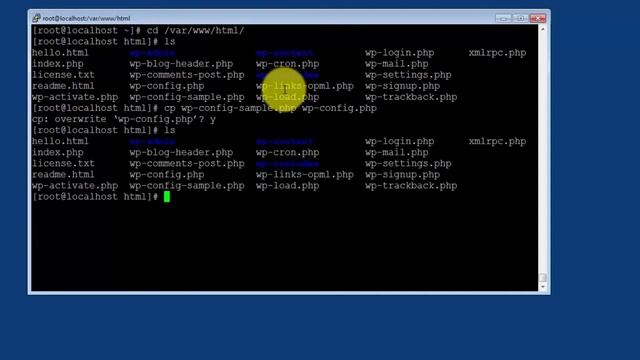The height and width of the screenshot is (360, 640).
Task: Click 'wp-settings.php' in the first ls listing
Action: pyautogui.click(x=408, y=75)
